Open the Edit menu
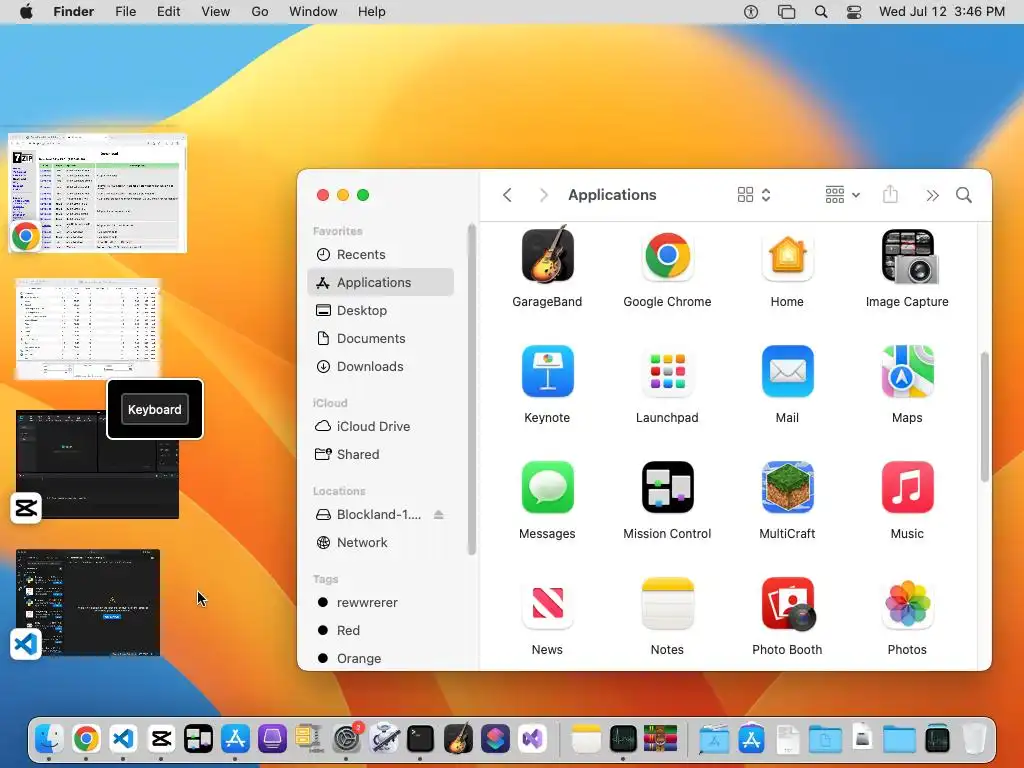 pyautogui.click(x=168, y=12)
